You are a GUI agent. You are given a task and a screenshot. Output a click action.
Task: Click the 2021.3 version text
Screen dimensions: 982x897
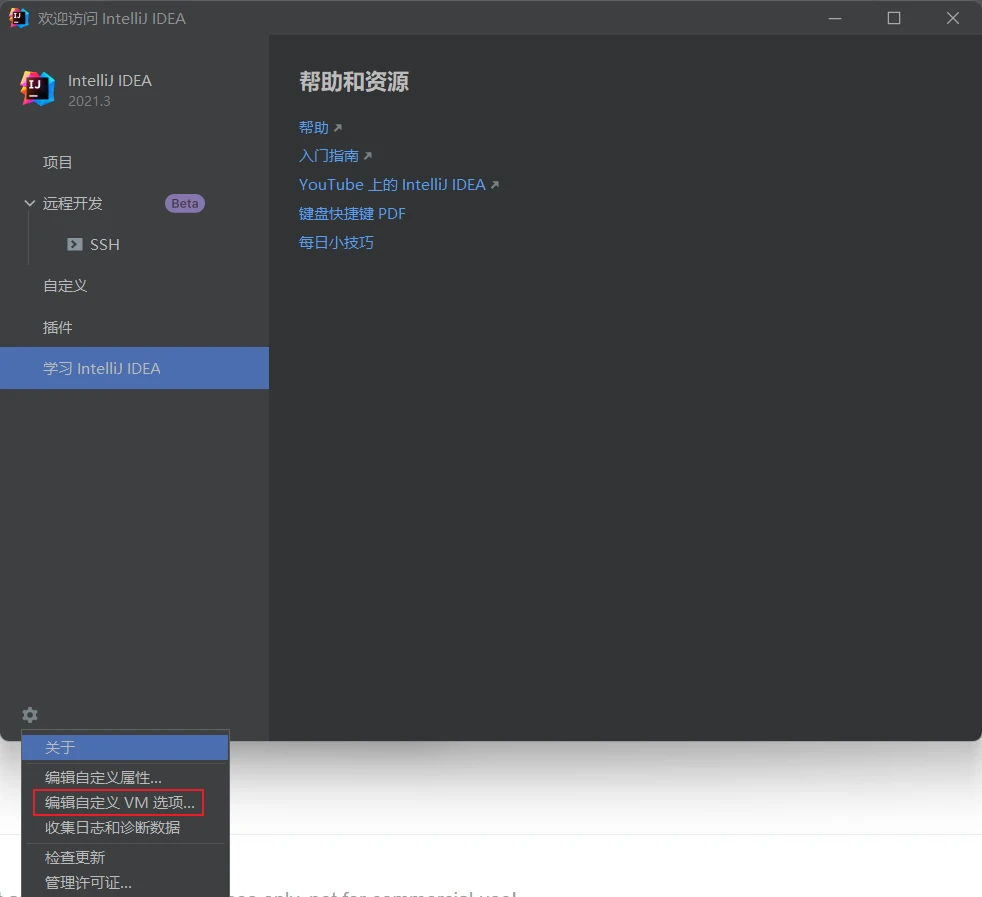coord(89,101)
